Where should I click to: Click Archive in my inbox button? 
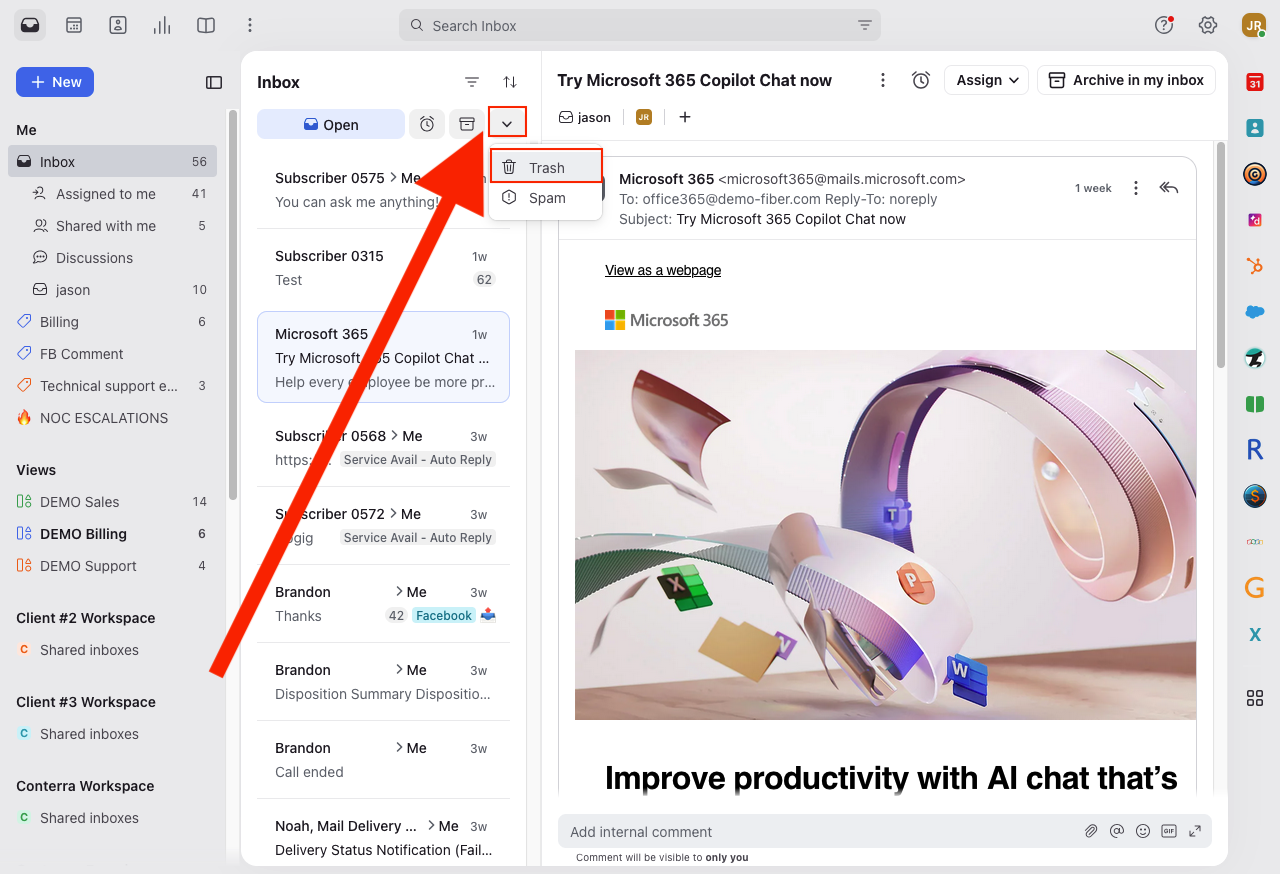1126,80
